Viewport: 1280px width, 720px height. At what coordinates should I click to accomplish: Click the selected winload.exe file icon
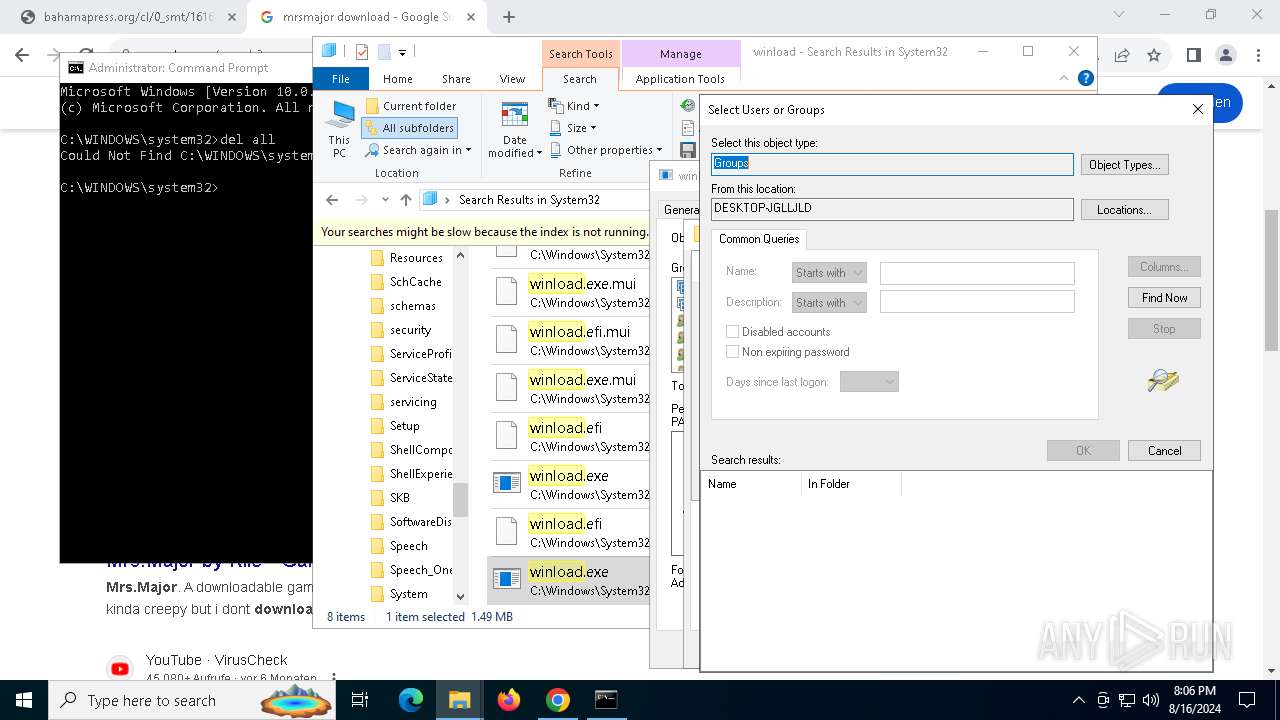coord(507,580)
